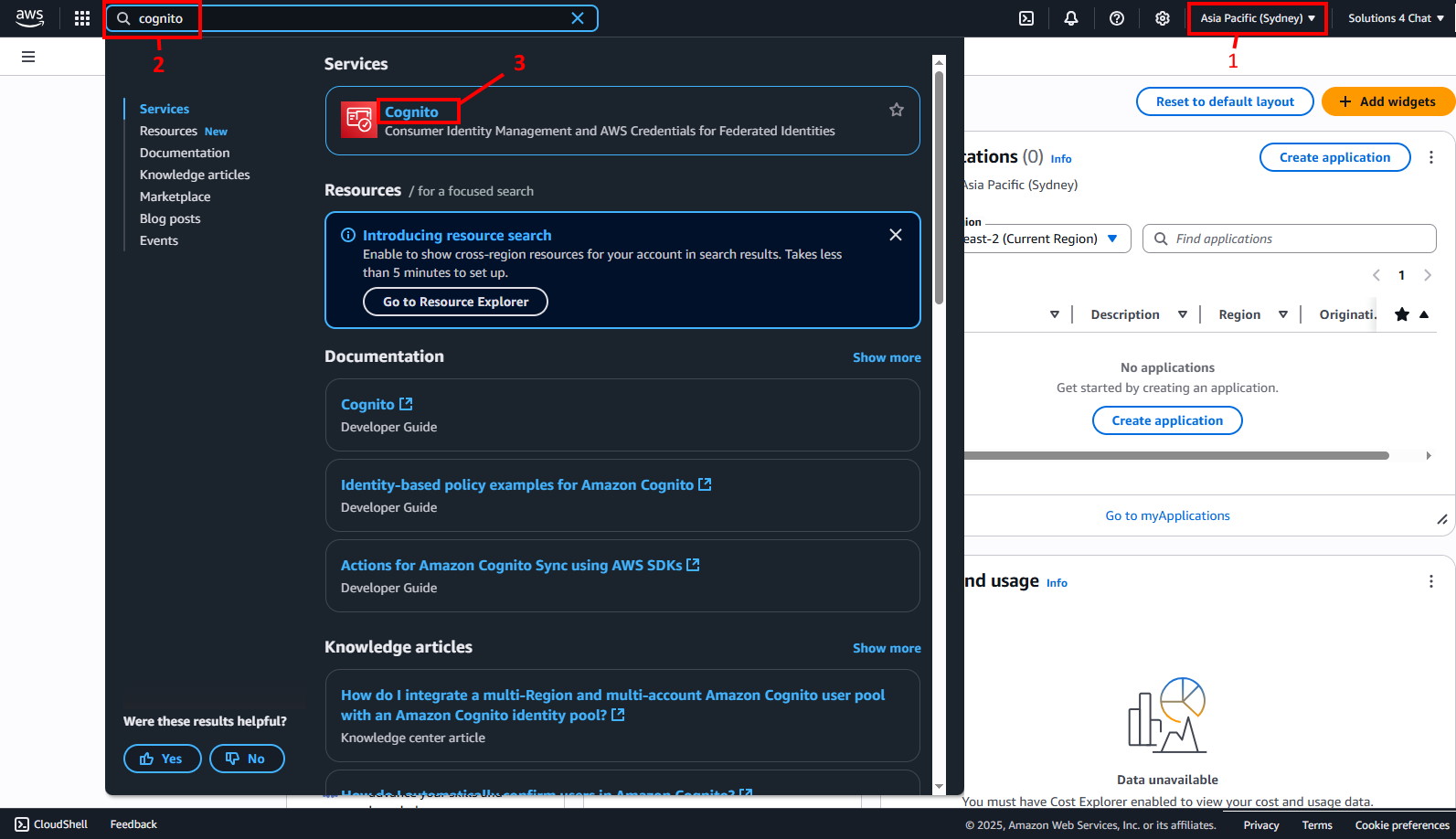Open the Cognito service result
This screenshot has width=1456, height=839.
411,112
